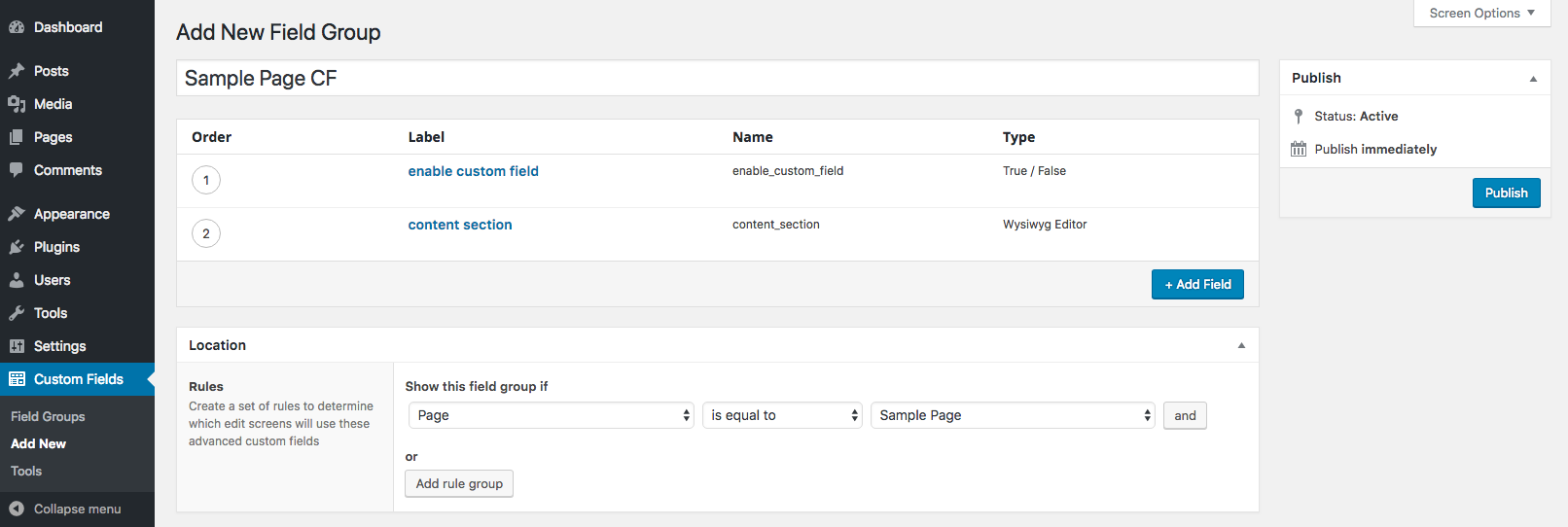
Task: Open the 'is equal to' operator dropdown
Action: pos(782,415)
